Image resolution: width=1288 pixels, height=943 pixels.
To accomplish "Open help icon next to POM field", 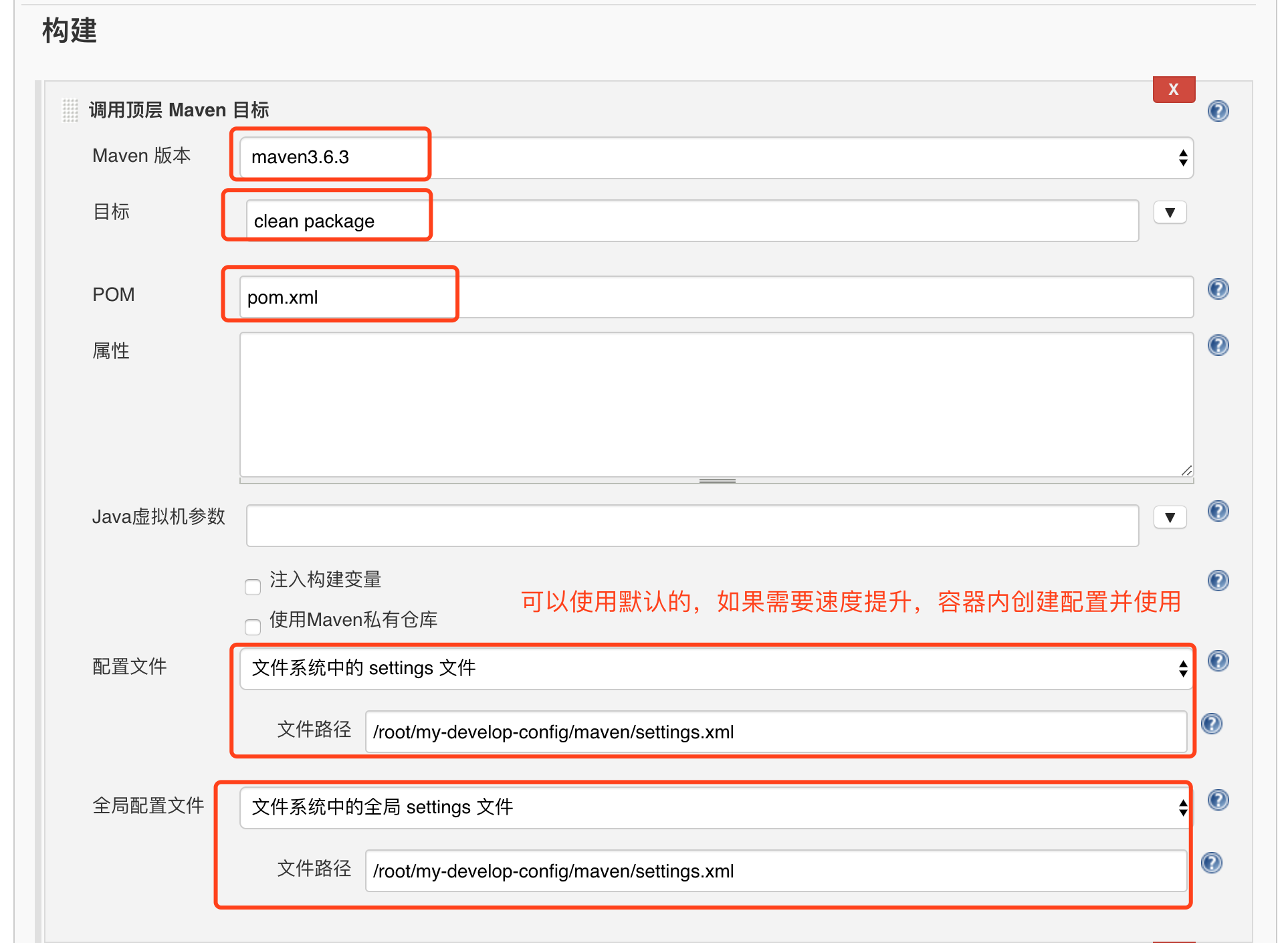I will coord(1218,289).
